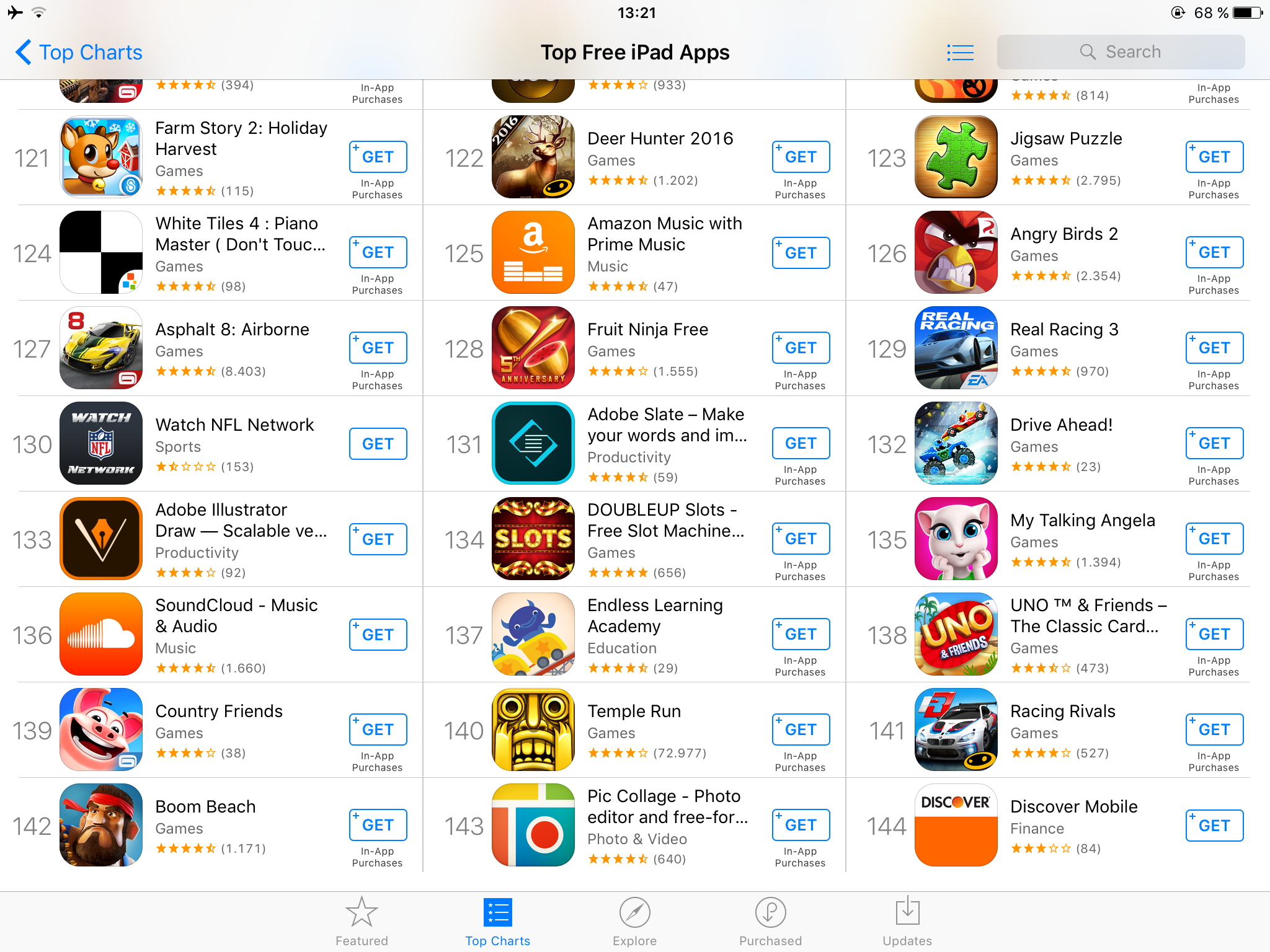Tap the Amazon Music app icon
The width and height of the screenshot is (1270, 952).
[x=533, y=252]
